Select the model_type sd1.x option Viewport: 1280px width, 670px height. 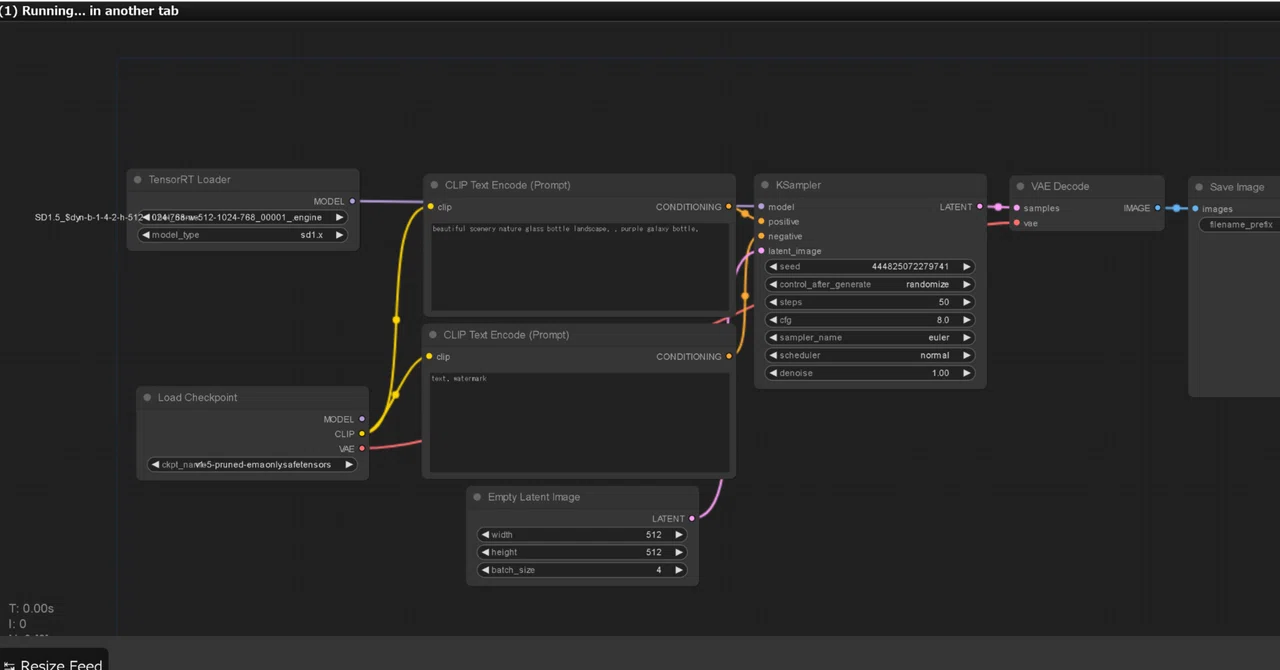click(x=243, y=235)
